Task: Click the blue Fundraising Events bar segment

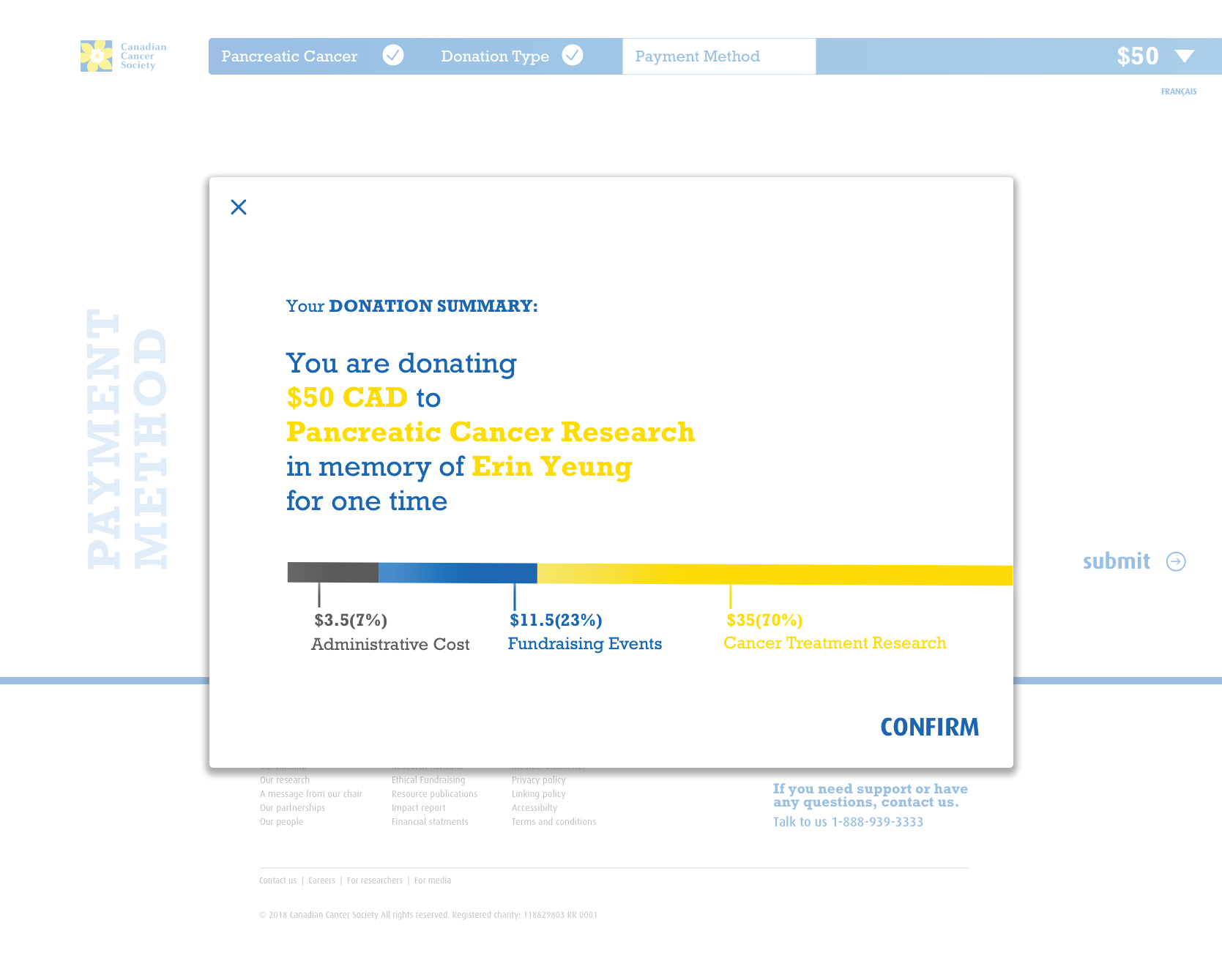Action: [x=458, y=573]
